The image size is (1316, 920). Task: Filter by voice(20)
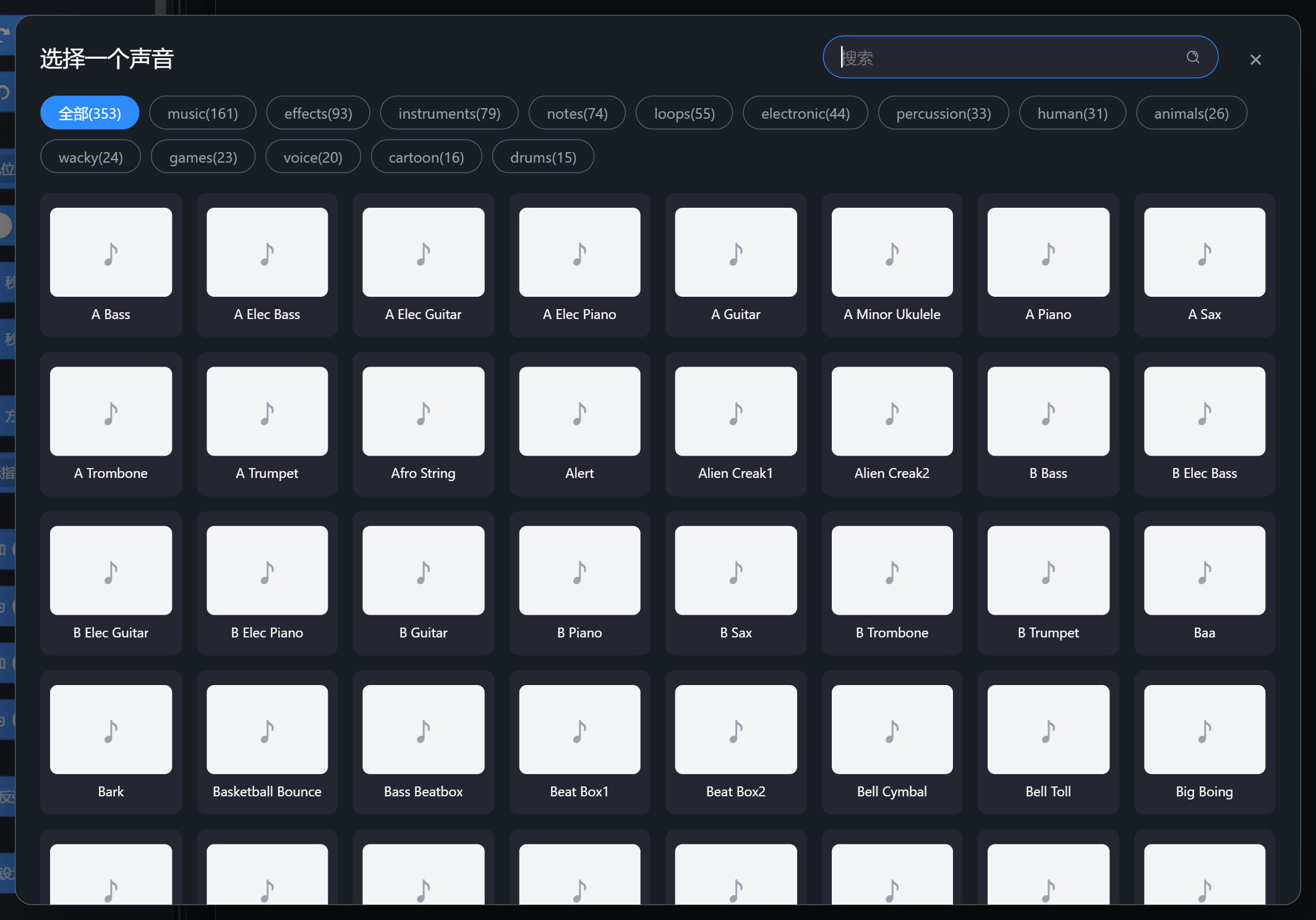pos(313,157)
